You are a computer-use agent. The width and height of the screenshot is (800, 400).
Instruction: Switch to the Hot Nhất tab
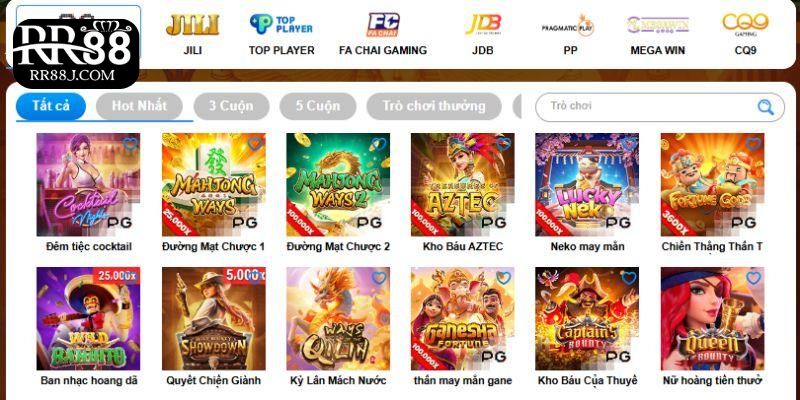tap(139, 106)
